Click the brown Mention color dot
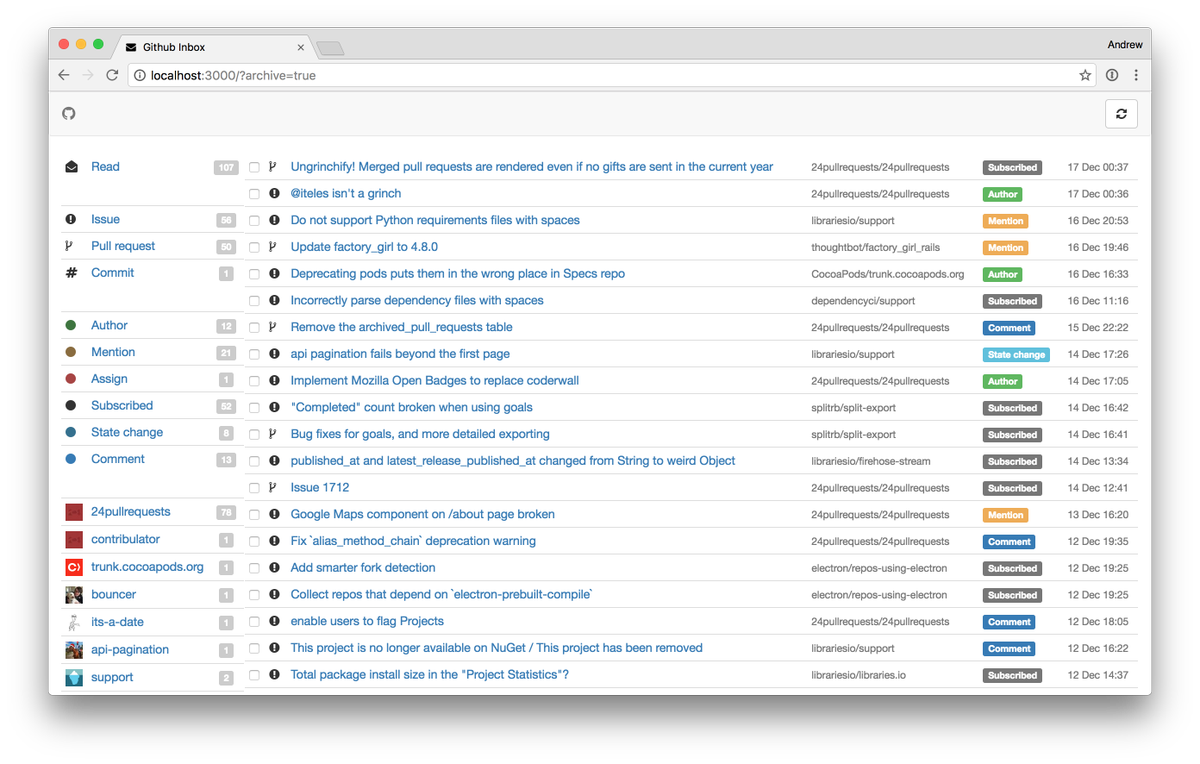This screenshot has width=1200, height=764. (71, 352)
